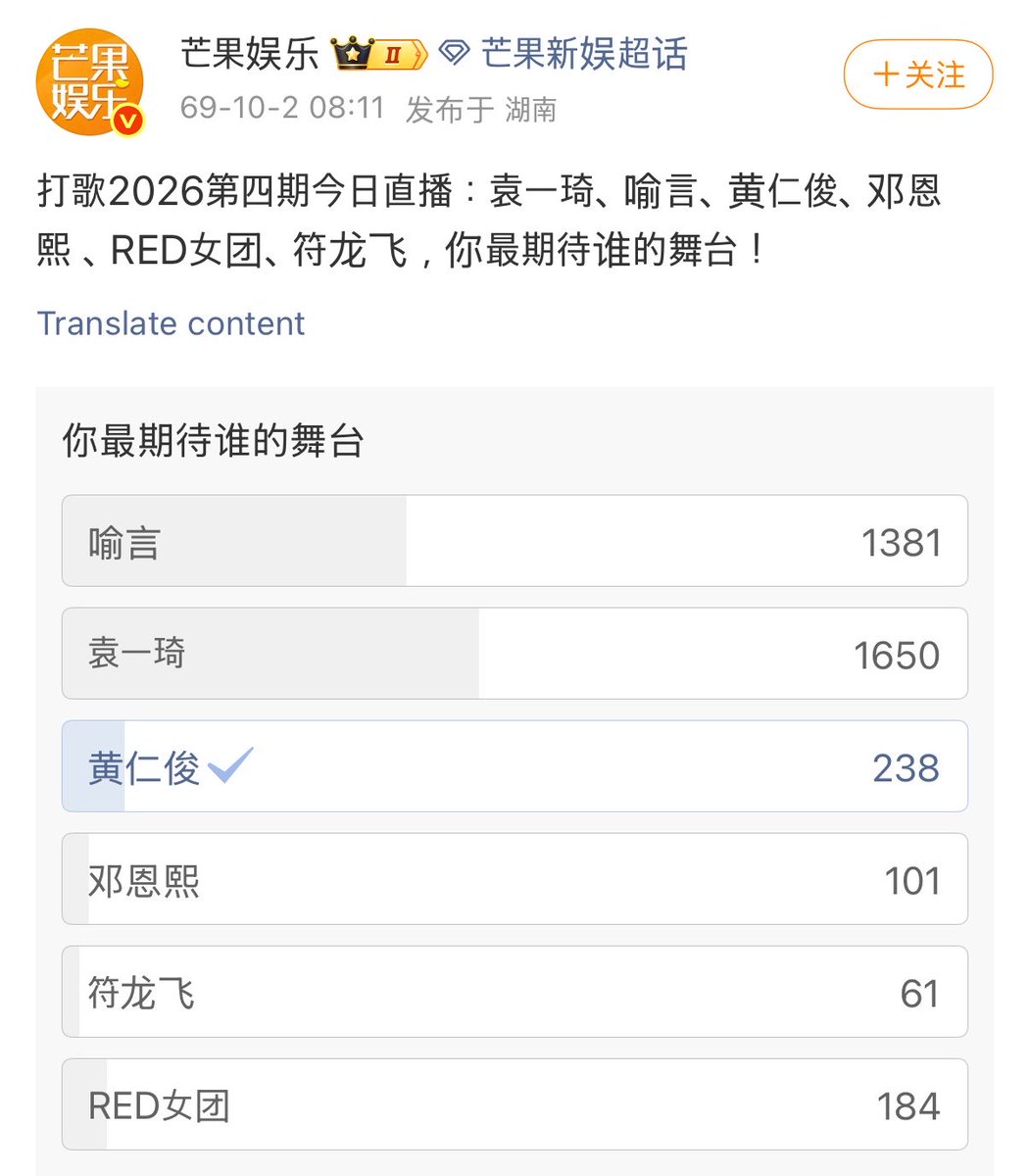Screen dimensions: 1030x1176
Task: Follow the account with 关注 button
Action: (x=918, y=74)
